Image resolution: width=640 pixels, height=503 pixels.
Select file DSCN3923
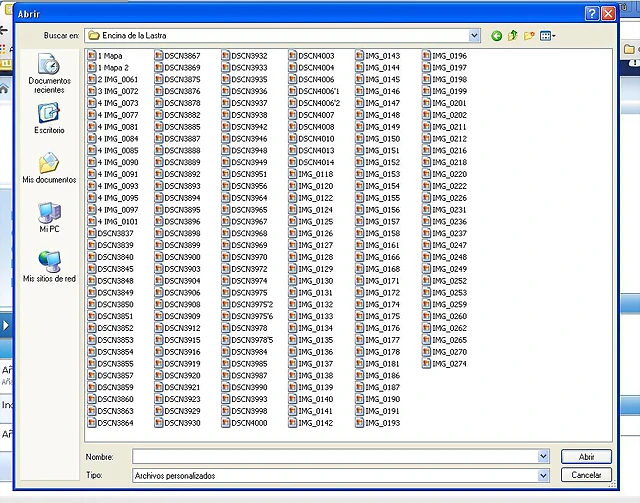[178, 399]
